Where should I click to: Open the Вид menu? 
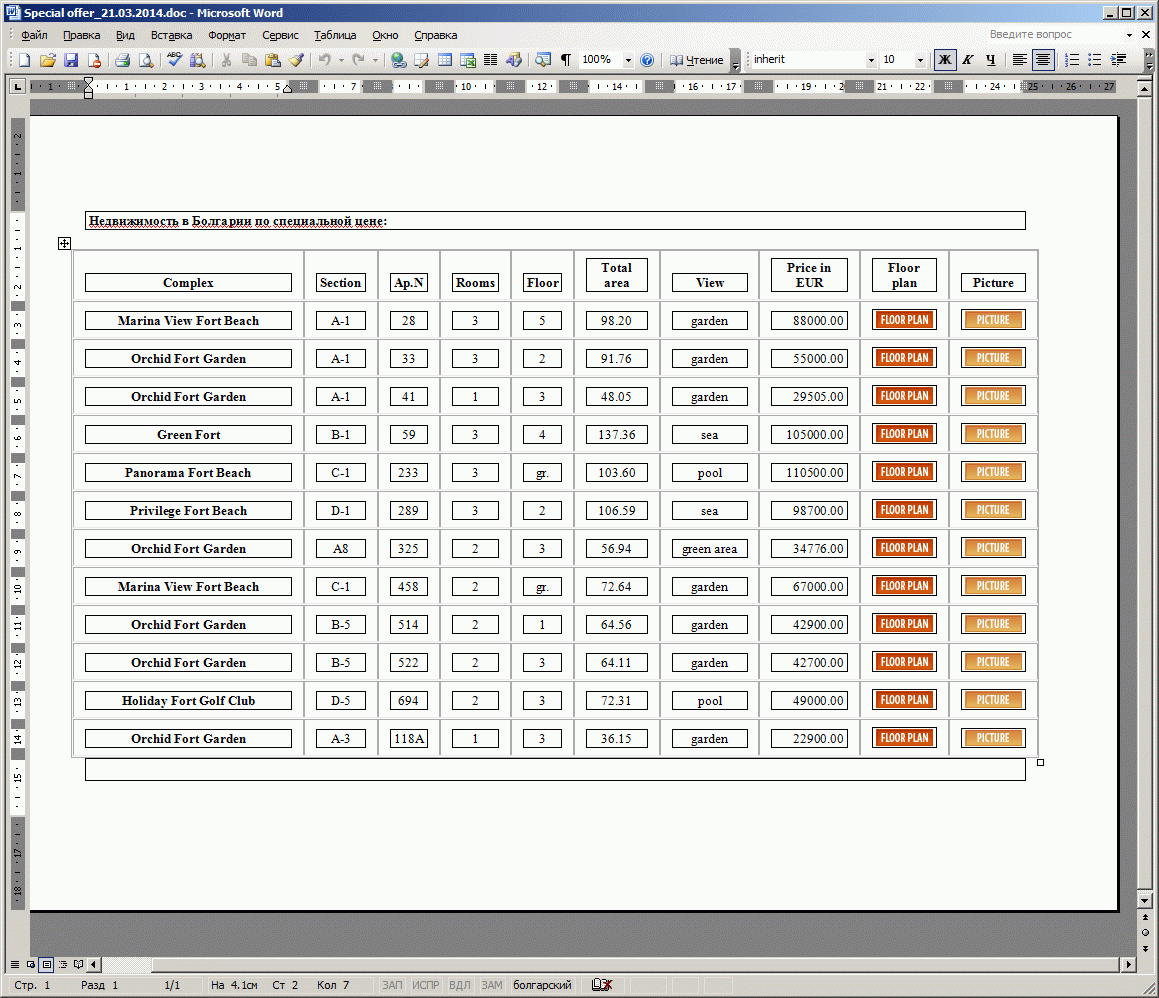pos(125,35)
